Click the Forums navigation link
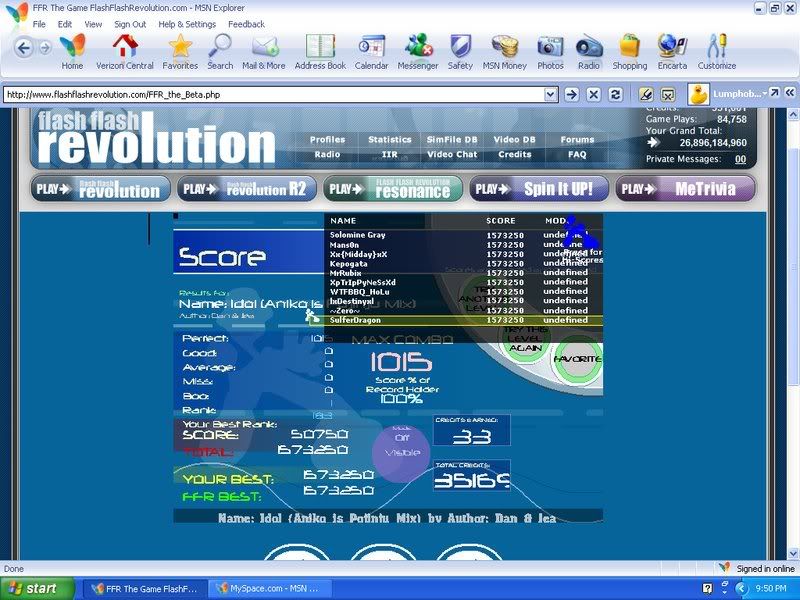The height and width of the screenshot is (600, 800). 577,140
